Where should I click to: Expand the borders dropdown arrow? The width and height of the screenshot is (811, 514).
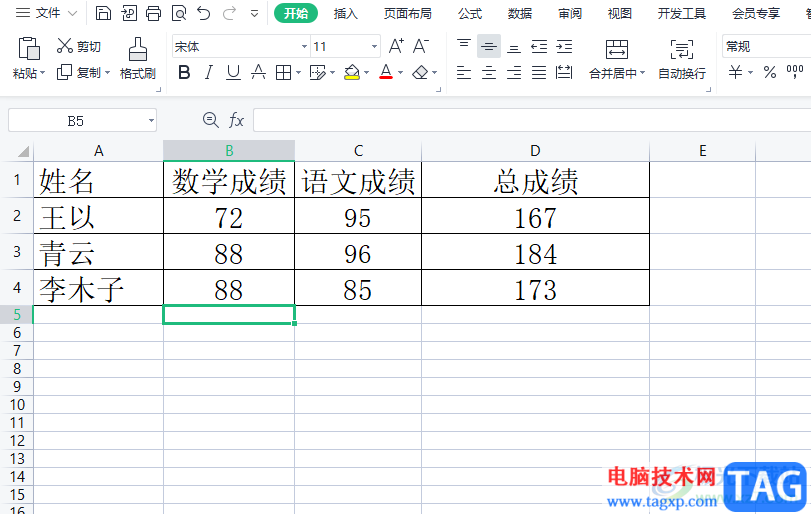pos(298,73)
